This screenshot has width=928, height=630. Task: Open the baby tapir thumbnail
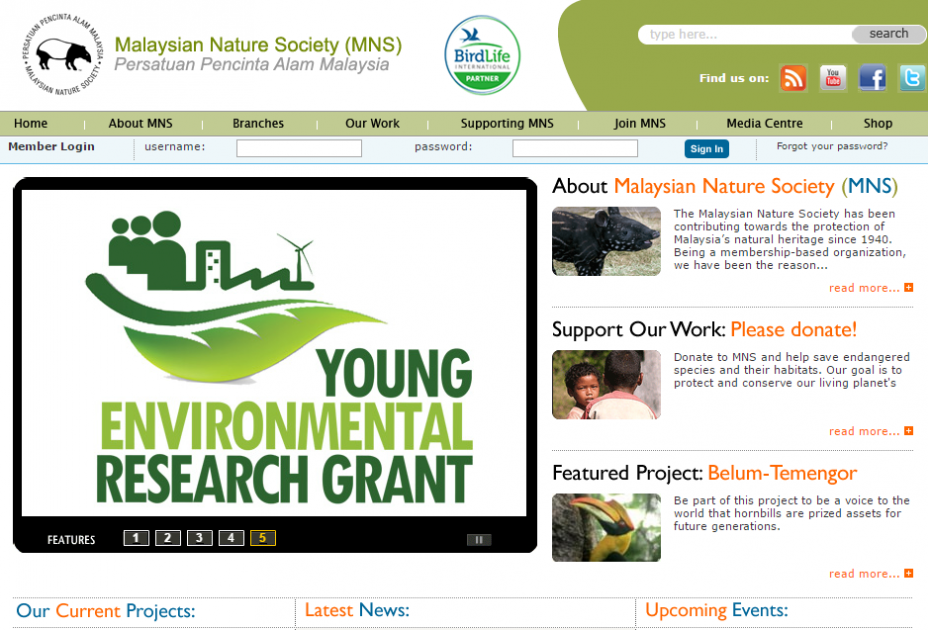(x=606, y=241)
